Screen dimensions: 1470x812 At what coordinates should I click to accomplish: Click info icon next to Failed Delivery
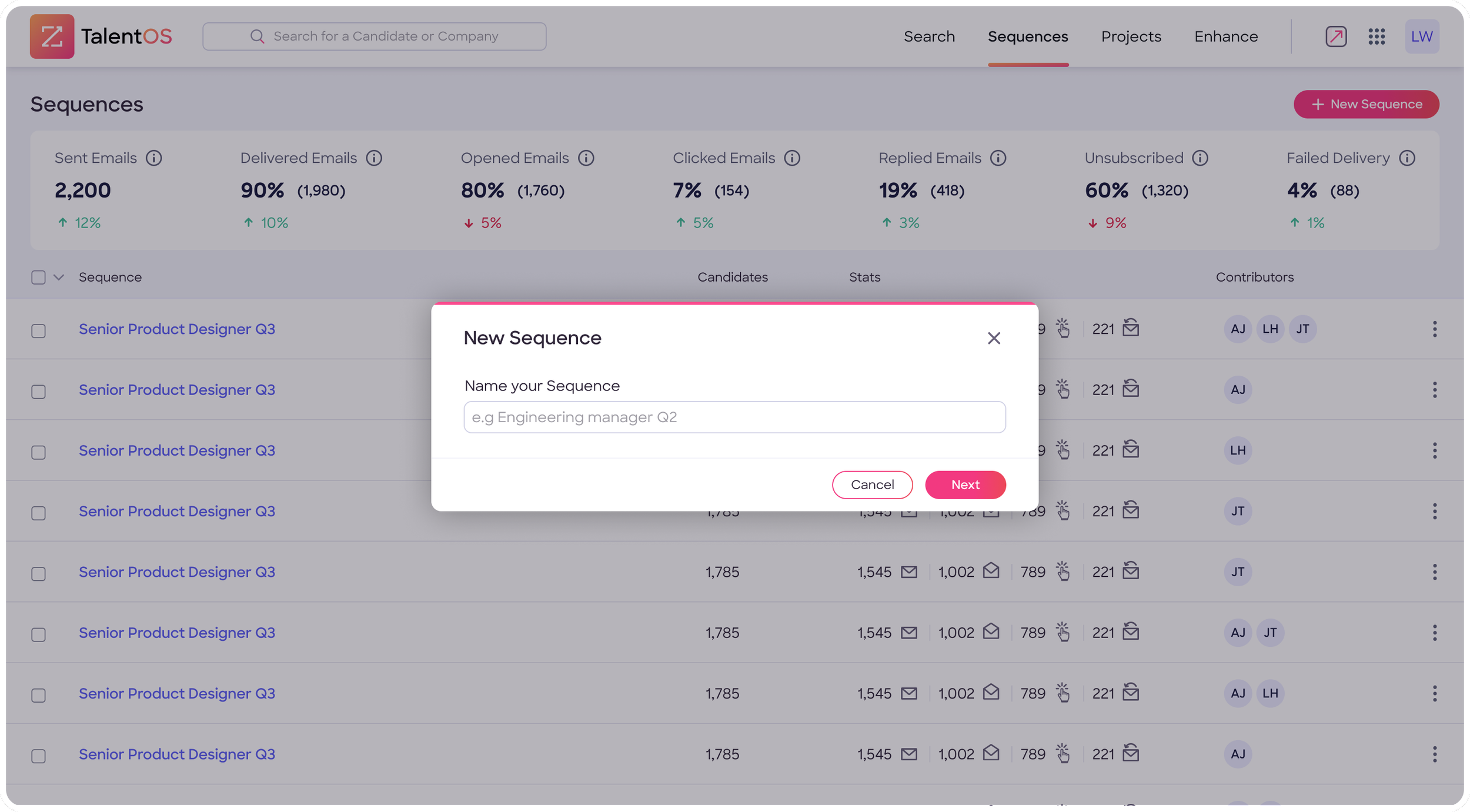pyautogui.click(x=1406, y=158)
